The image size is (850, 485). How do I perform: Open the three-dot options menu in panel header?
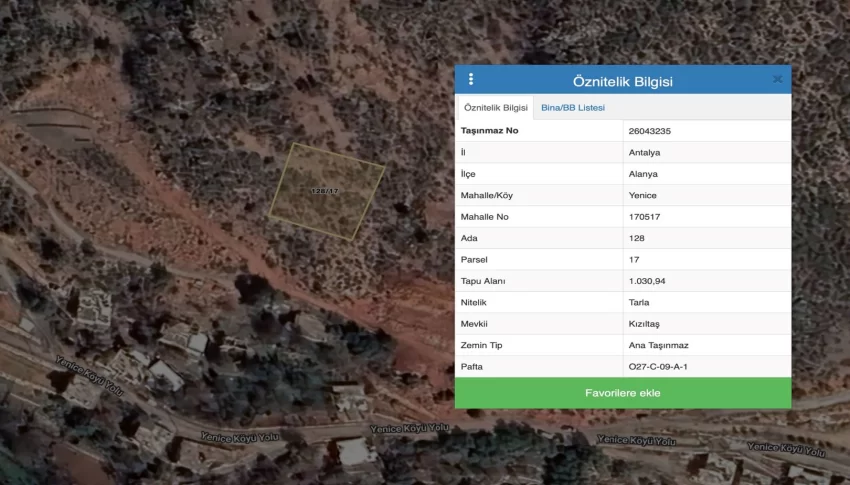[x=471, y=80]
